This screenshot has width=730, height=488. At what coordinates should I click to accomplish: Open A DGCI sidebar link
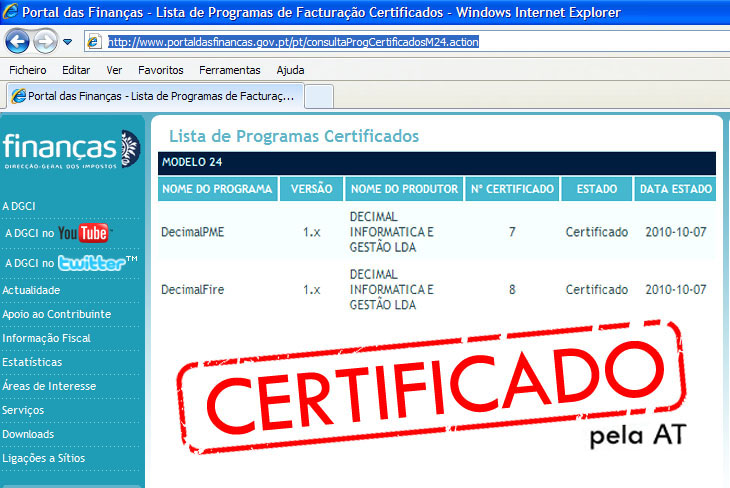pos(19,206)
